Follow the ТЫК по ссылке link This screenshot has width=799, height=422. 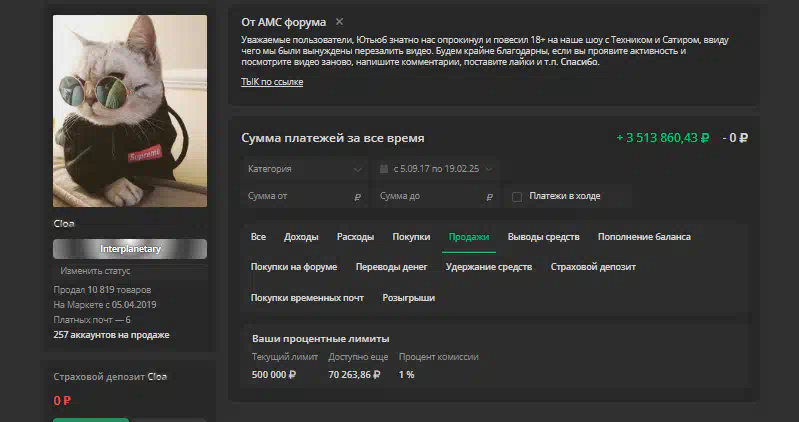[272, 82]
